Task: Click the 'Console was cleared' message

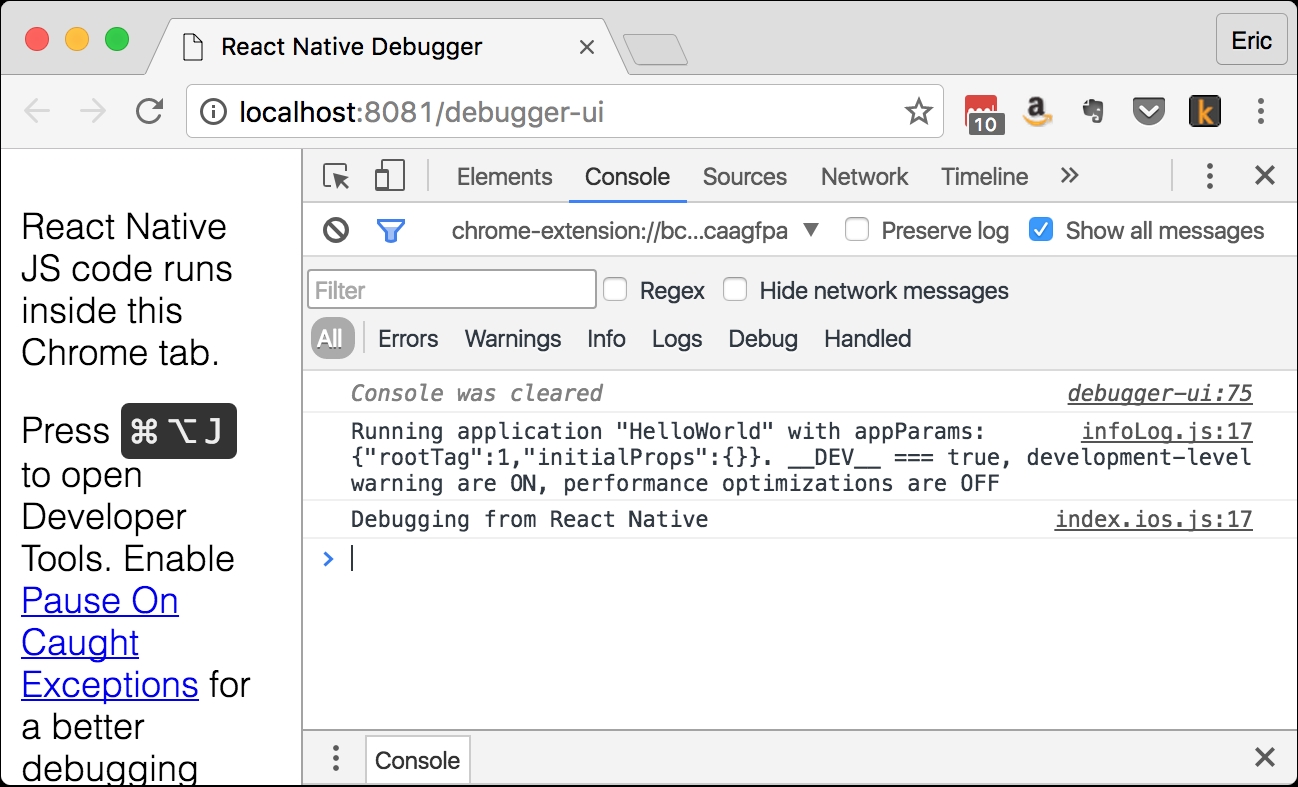Action: click(x=477, y=393)
